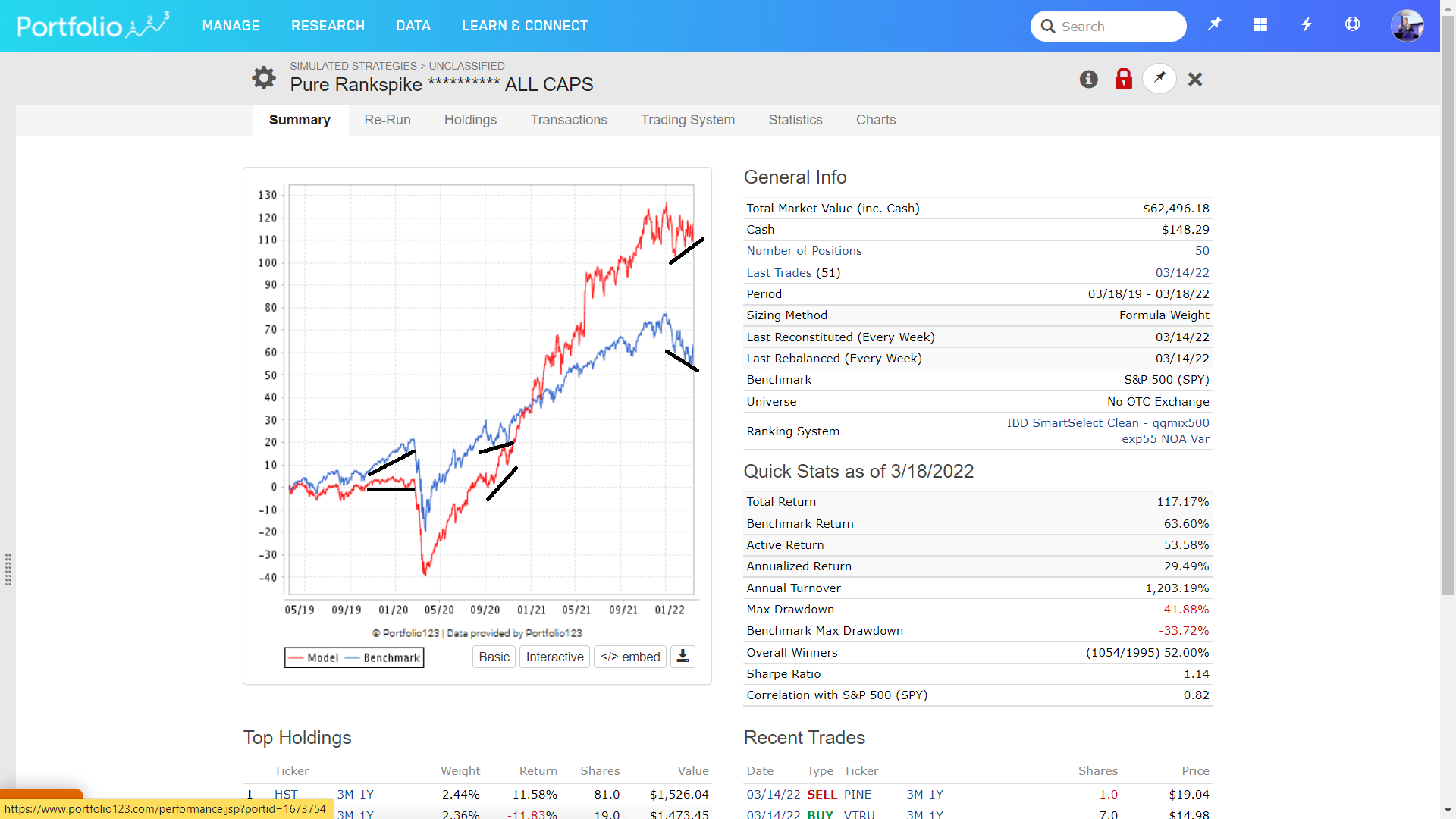The height and width of the screenshot is (819, 1456).
Task: Click the red lock icon
Action: click(1123, 79)
